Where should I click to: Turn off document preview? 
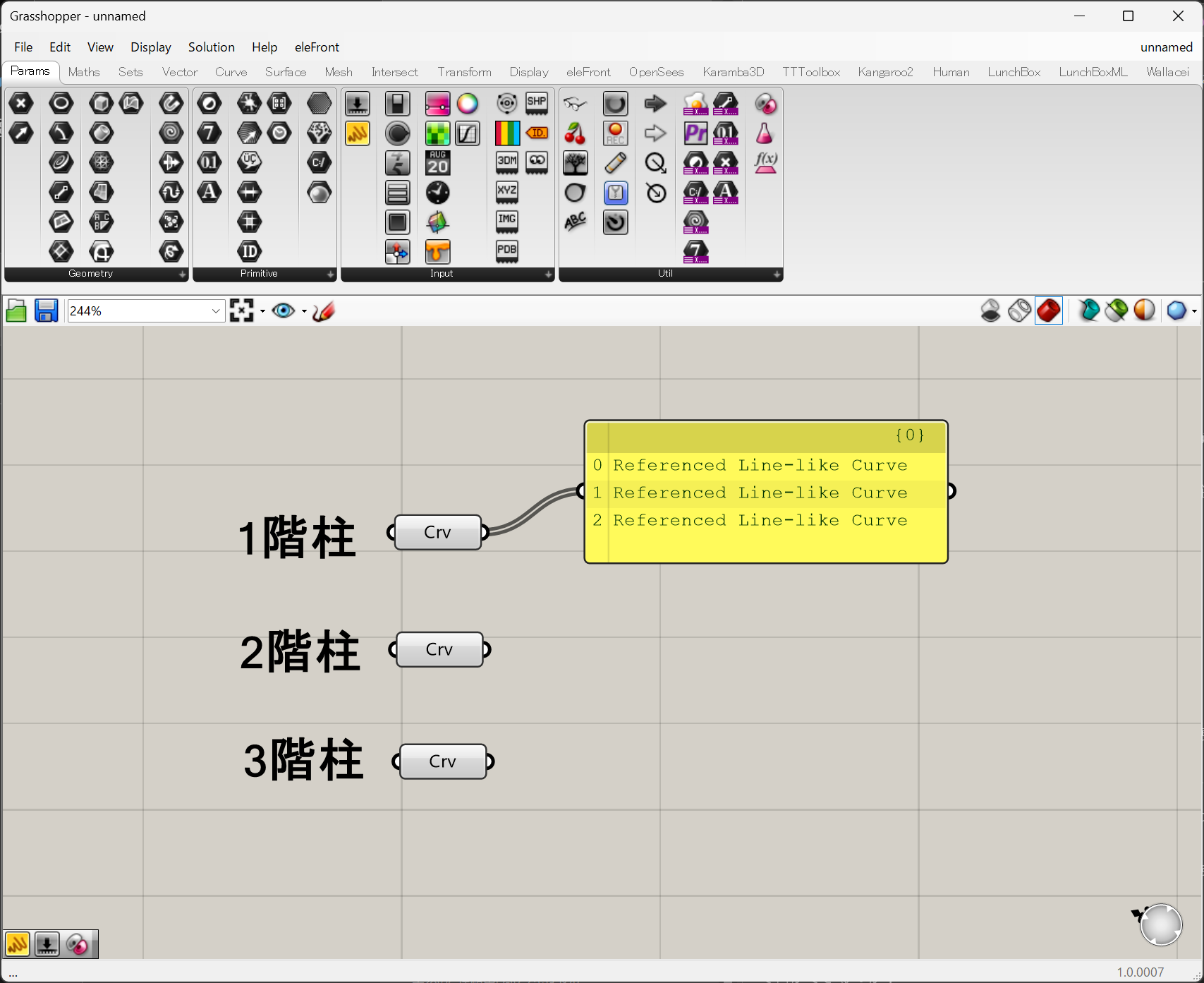coord(990,310)
